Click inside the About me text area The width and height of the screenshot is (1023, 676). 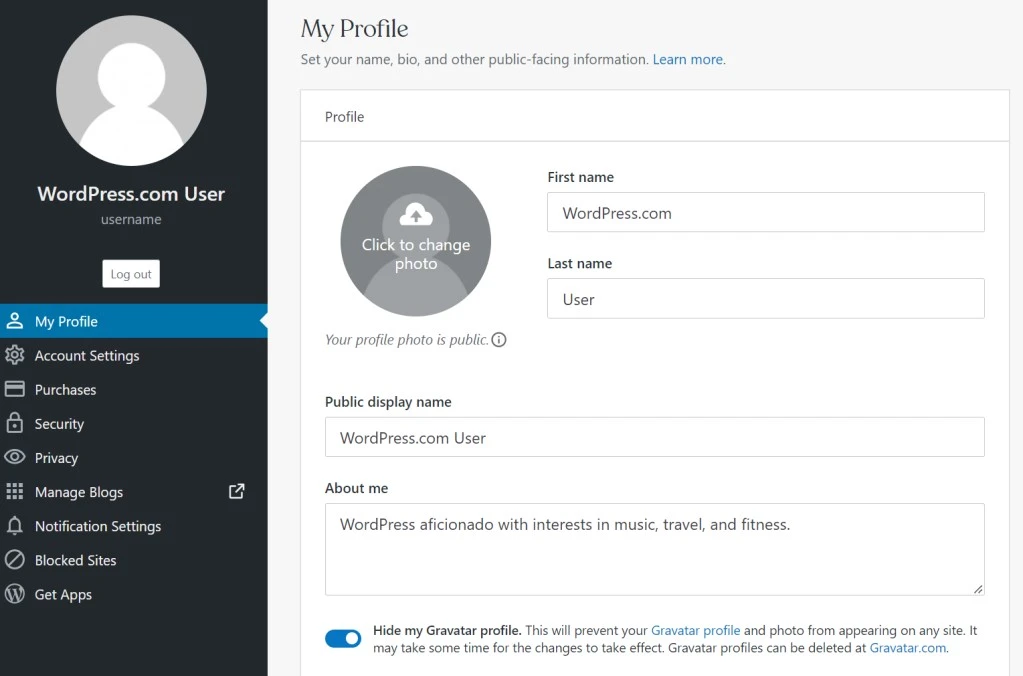[654, 549]
